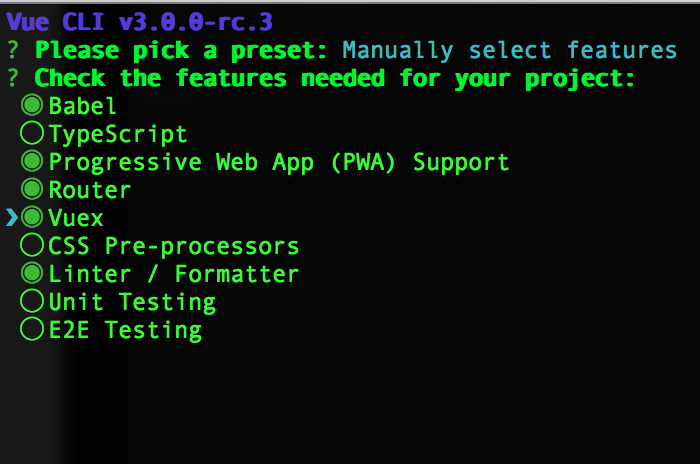The width and height of the screenshot is (700, 464).
Task: Uncheck the Linter / Formatter circle
Action: tap(32, 273)
